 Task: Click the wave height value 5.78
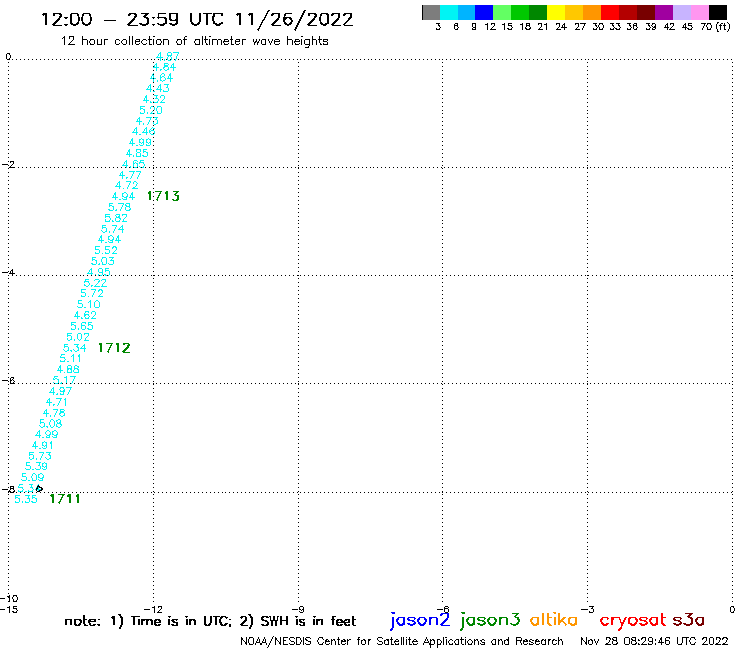point(120,207)
